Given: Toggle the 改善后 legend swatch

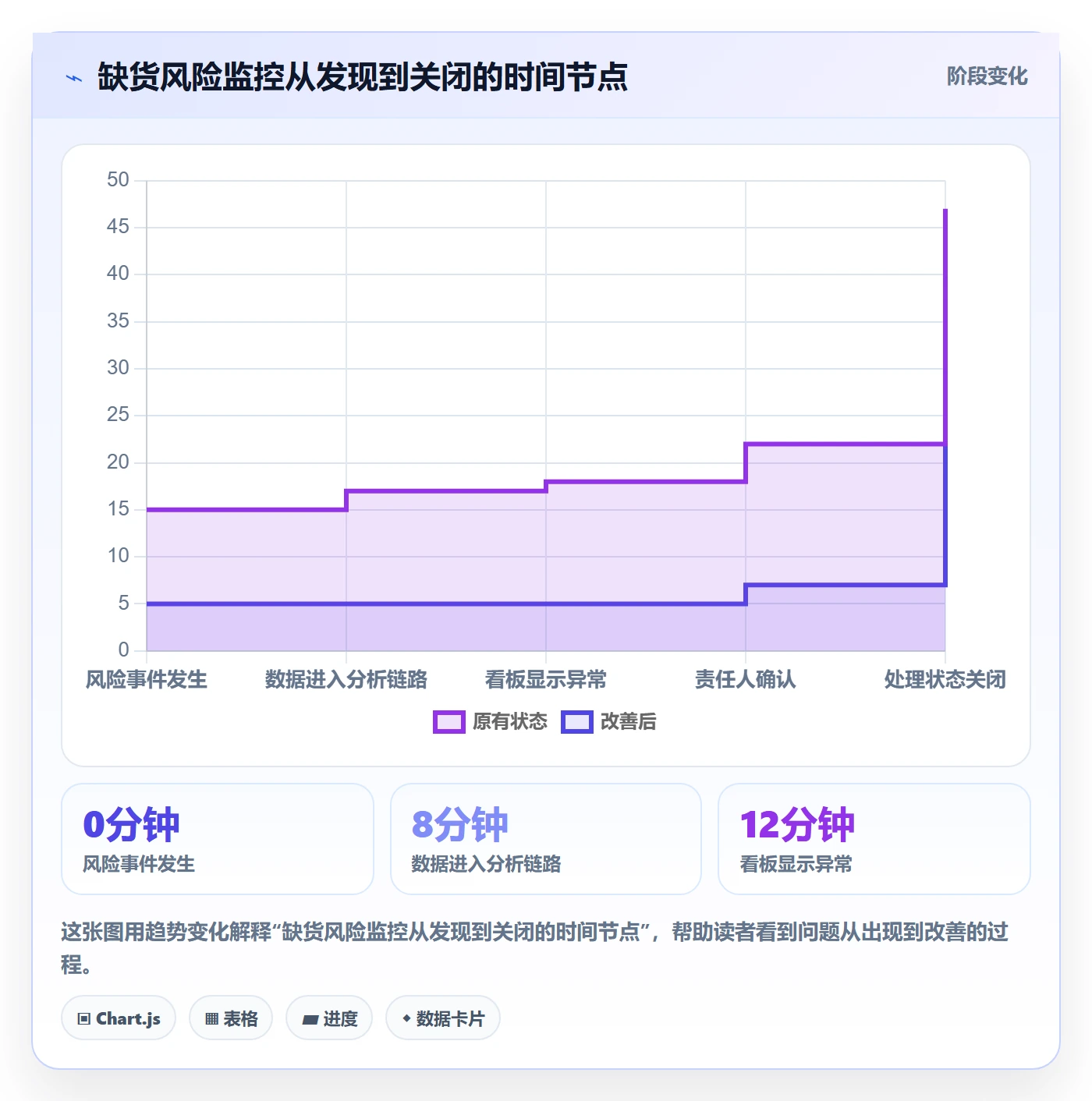Looking at the screenshot, I should [577, 722].
